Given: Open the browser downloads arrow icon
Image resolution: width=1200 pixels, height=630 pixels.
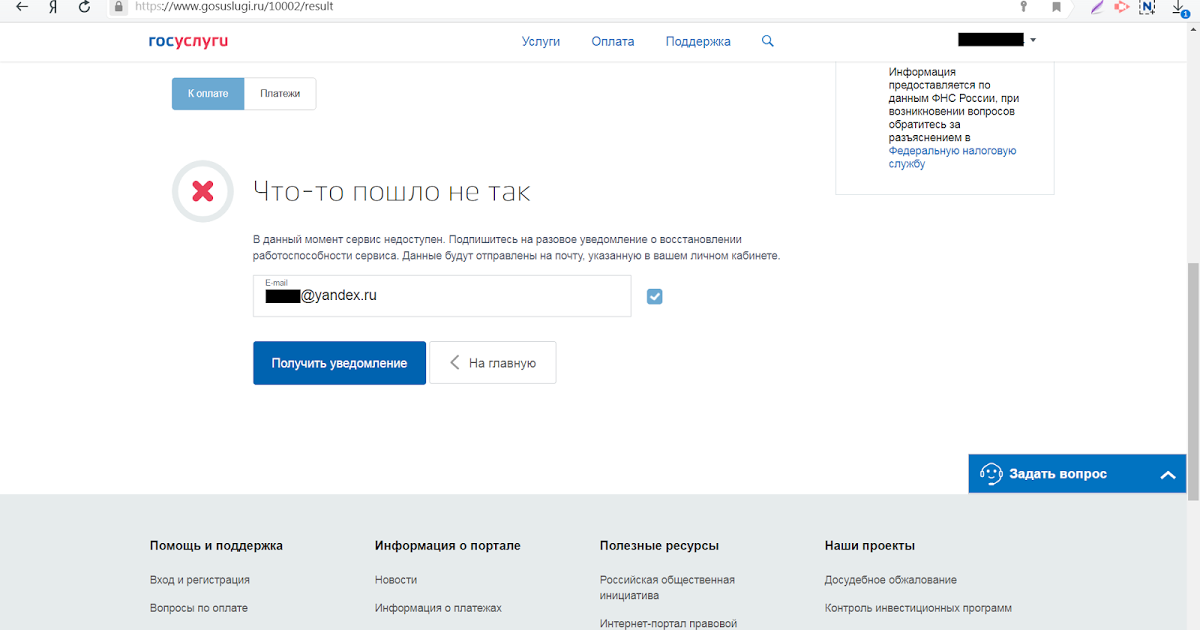Looking at the screenshot, I should 1180,7.
